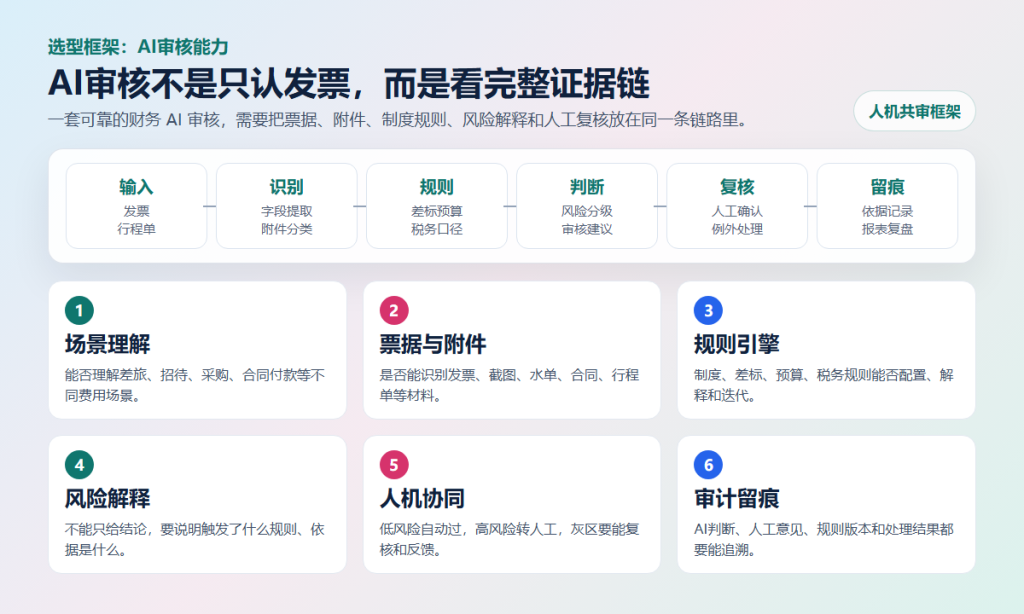This screenshot has width=1024, height=614.
Task: Click the 人机协同 card title
Action: 422,499
